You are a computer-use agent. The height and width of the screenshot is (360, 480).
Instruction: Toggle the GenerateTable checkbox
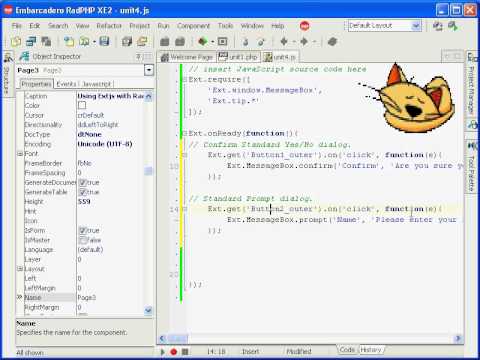point(82,192)
